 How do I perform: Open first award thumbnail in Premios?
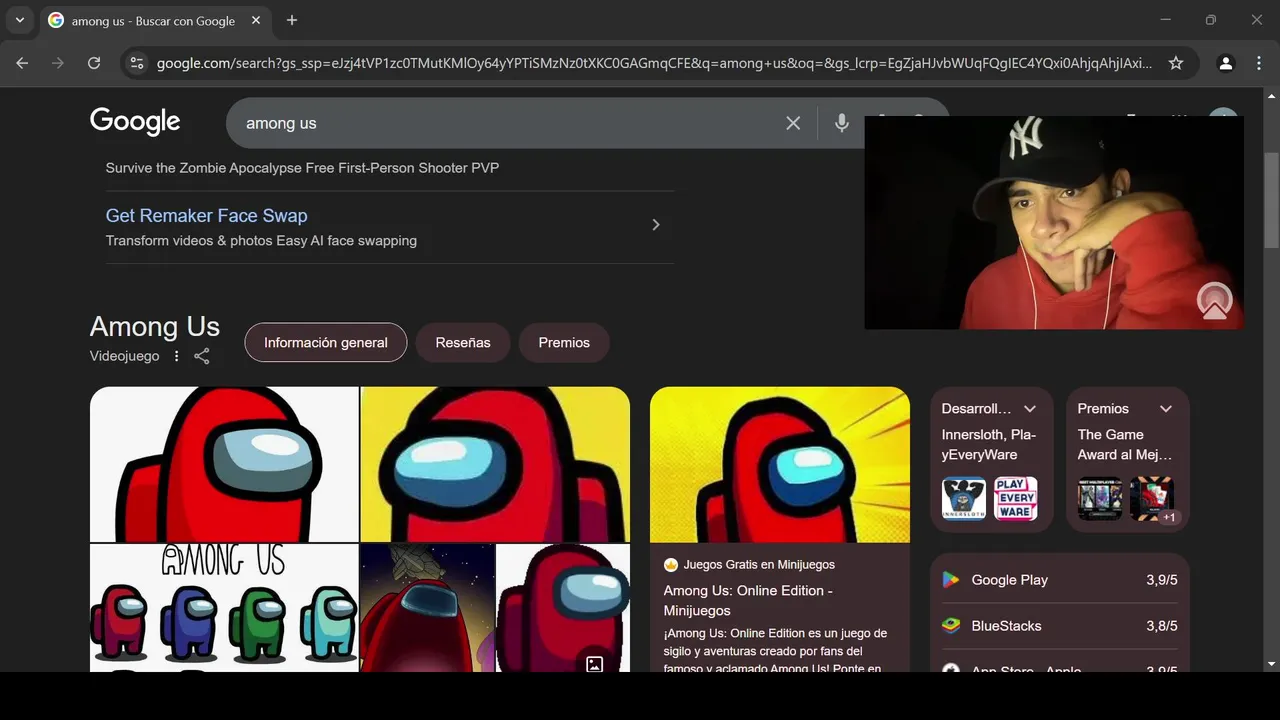click(1100, 498)
